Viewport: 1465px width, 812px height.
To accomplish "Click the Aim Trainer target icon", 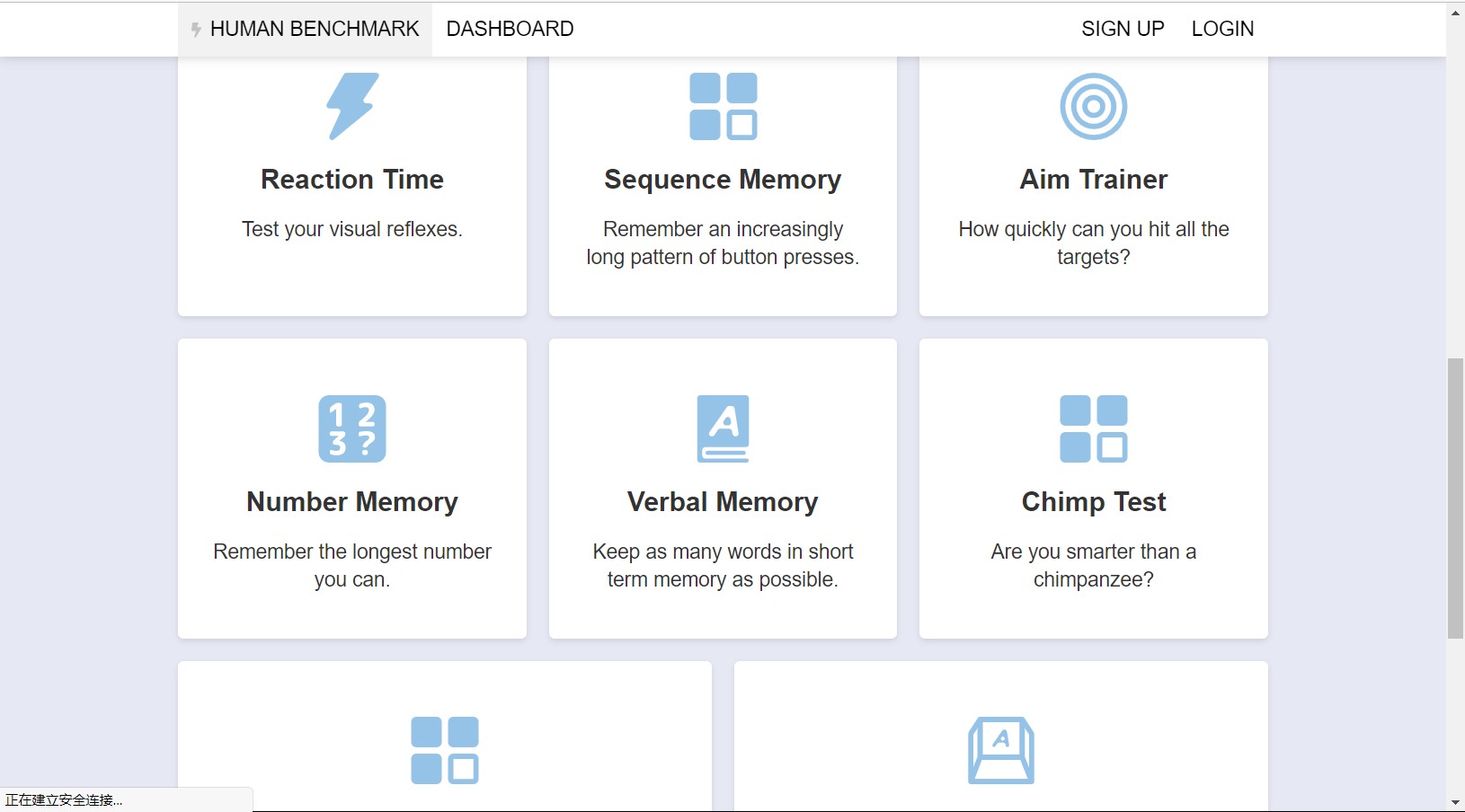I will tap(1094, 106).
